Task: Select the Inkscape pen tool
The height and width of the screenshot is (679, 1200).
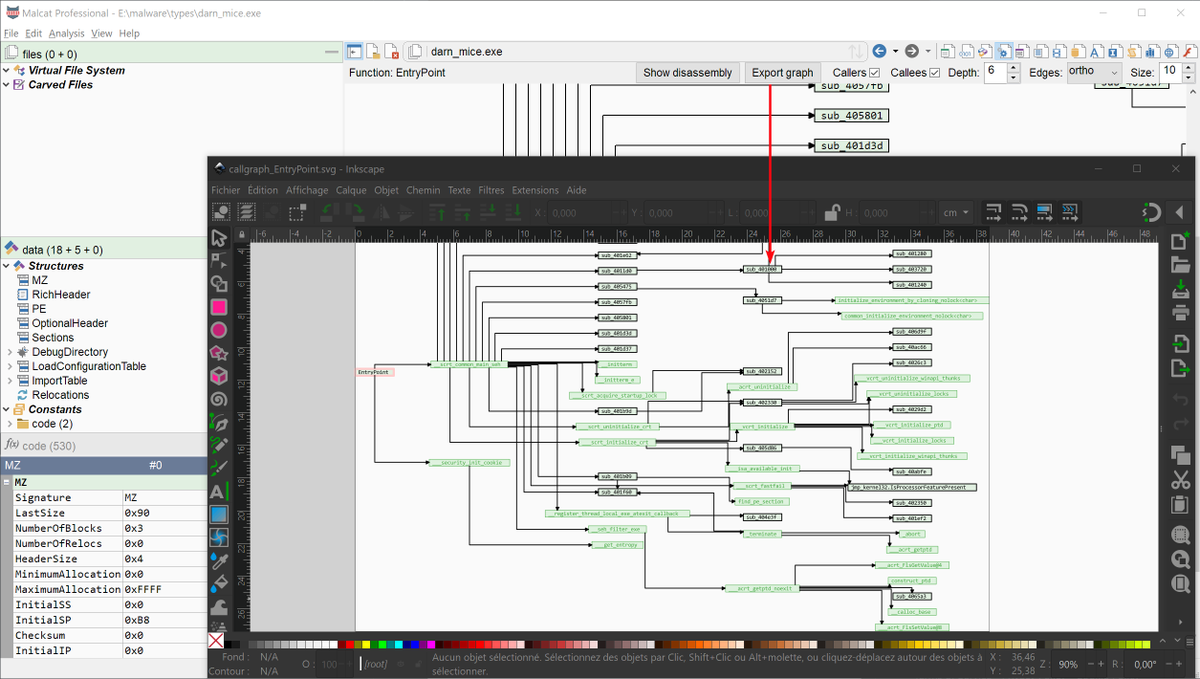Action: pos(218,422)
